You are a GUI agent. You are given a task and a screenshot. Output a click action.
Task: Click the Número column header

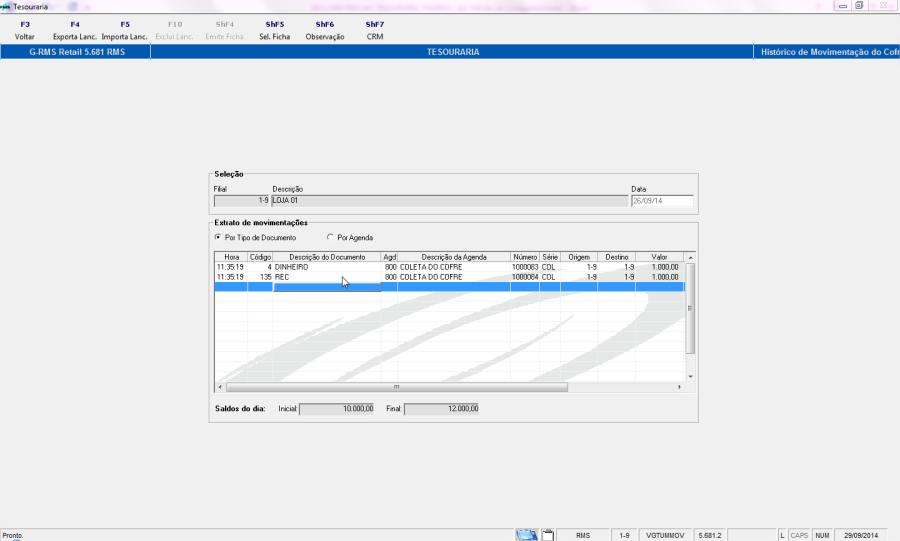pos(525,257)
